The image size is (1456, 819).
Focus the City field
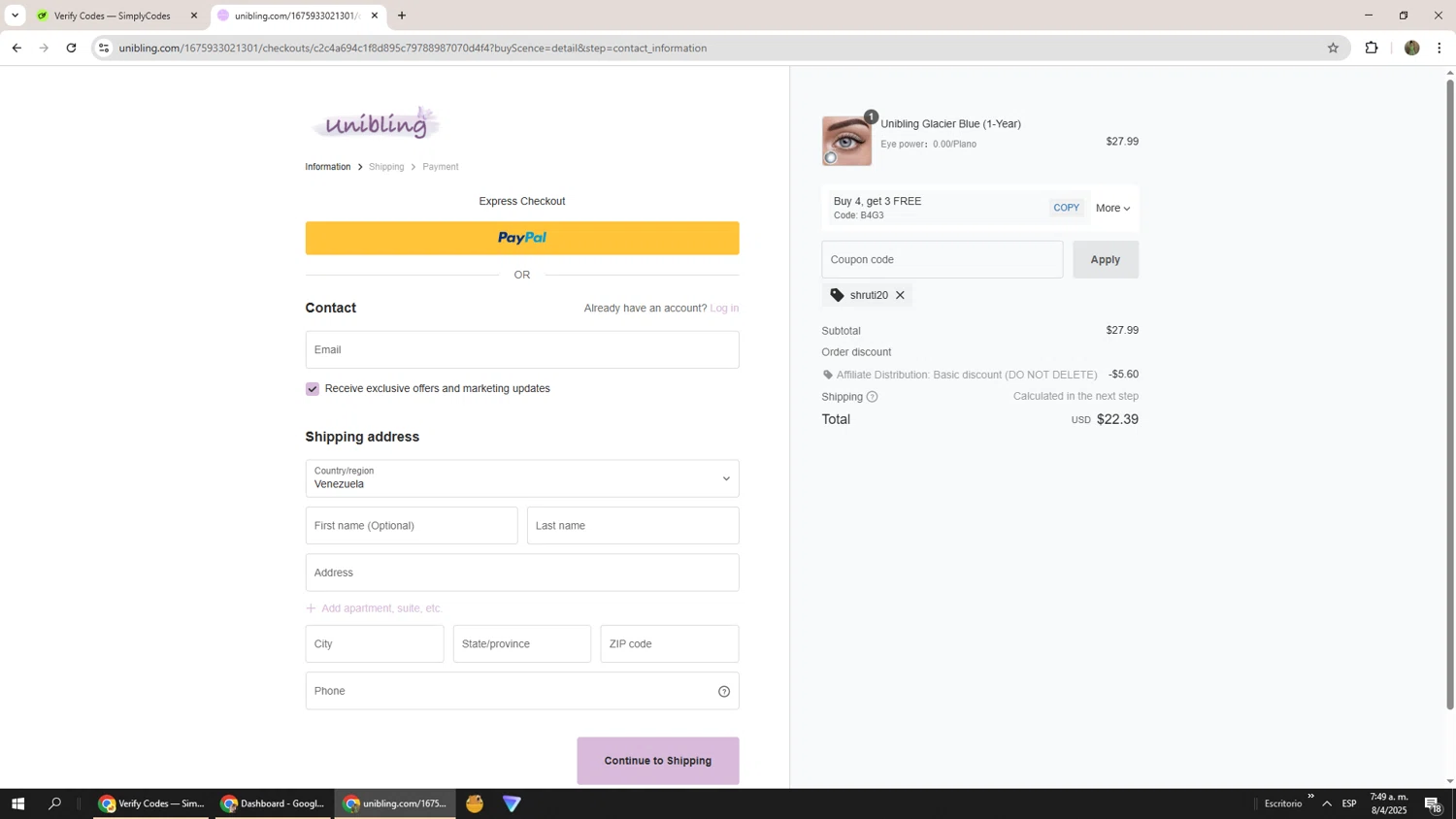tap(375, 644)
